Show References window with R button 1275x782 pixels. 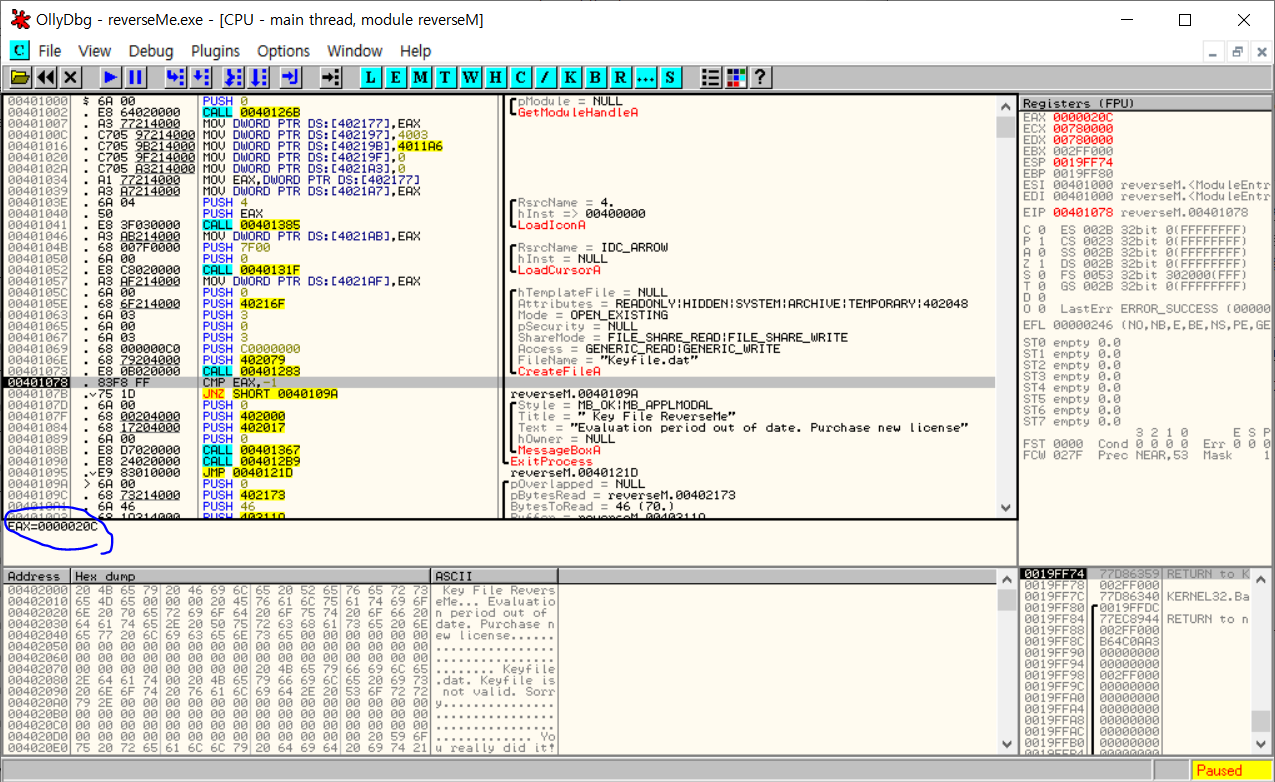point(621,77)
